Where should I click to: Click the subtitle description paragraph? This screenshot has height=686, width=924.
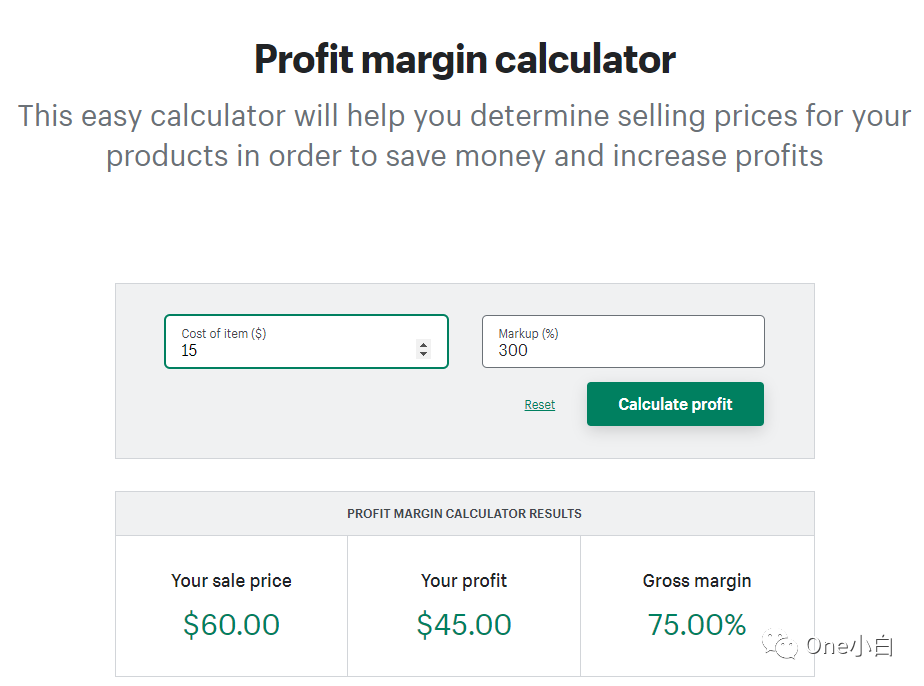465,136
